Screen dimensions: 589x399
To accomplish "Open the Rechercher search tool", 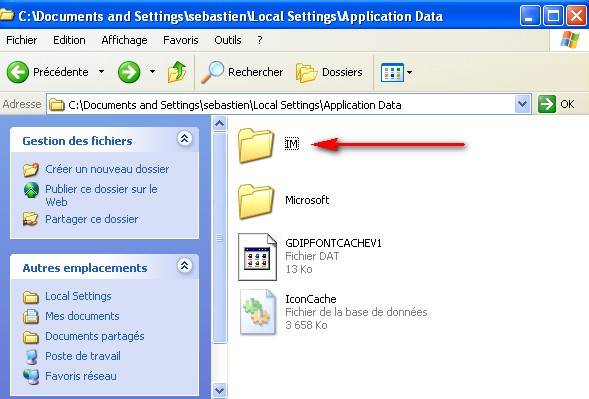I will [242, 72].
